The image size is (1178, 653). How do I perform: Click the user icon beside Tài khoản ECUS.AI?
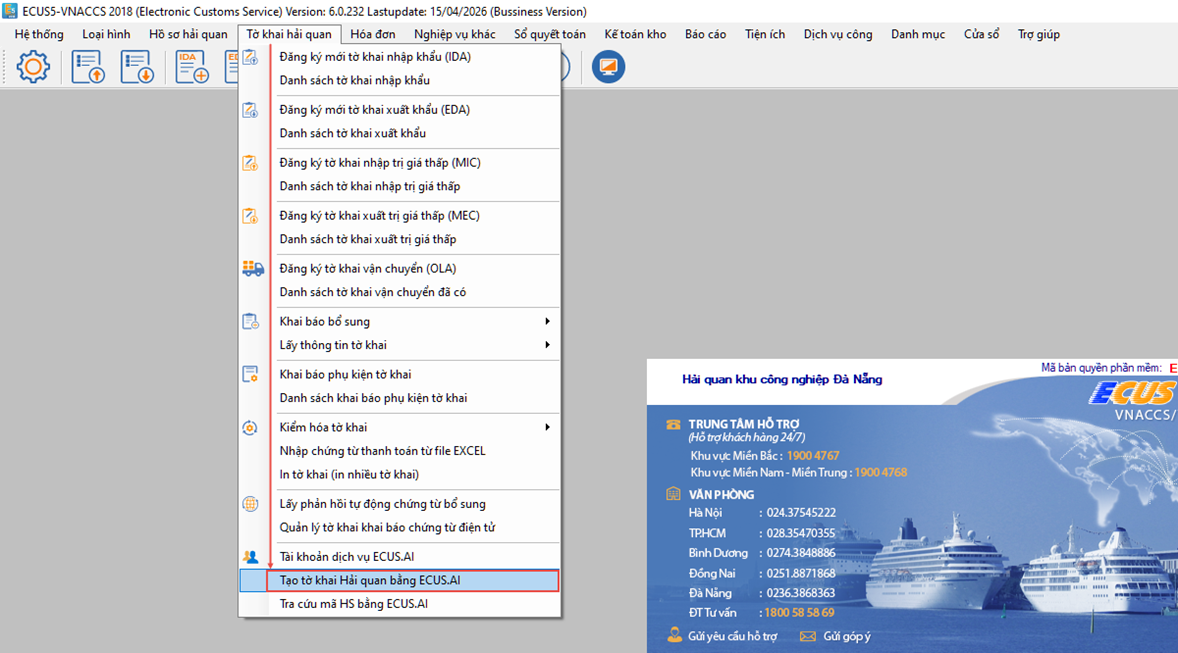point(251,557)
